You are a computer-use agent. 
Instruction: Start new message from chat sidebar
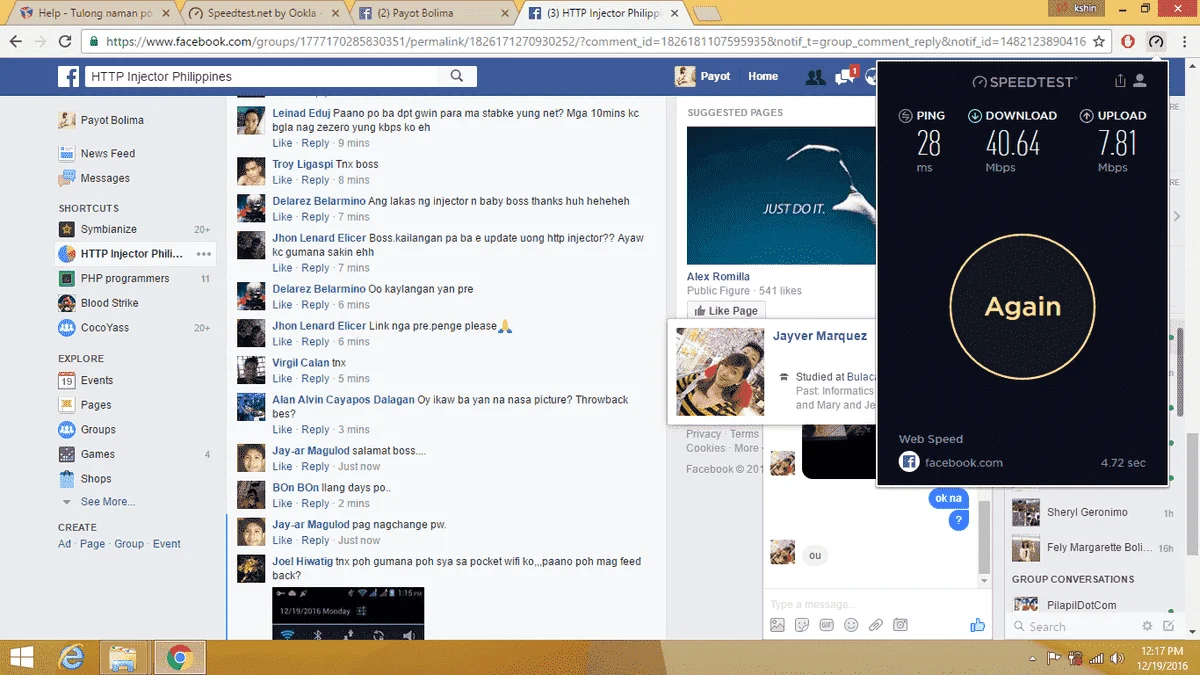pyautogui.click(x=1168, y=626)
